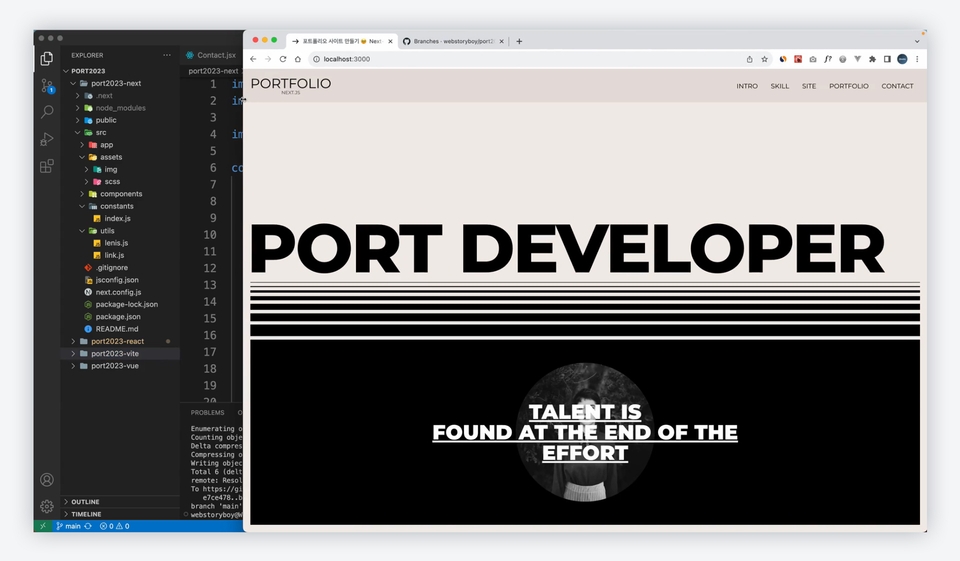Toggle the browser side panel
The height and width of the screenshot is (561, 960).
point(887,59)
